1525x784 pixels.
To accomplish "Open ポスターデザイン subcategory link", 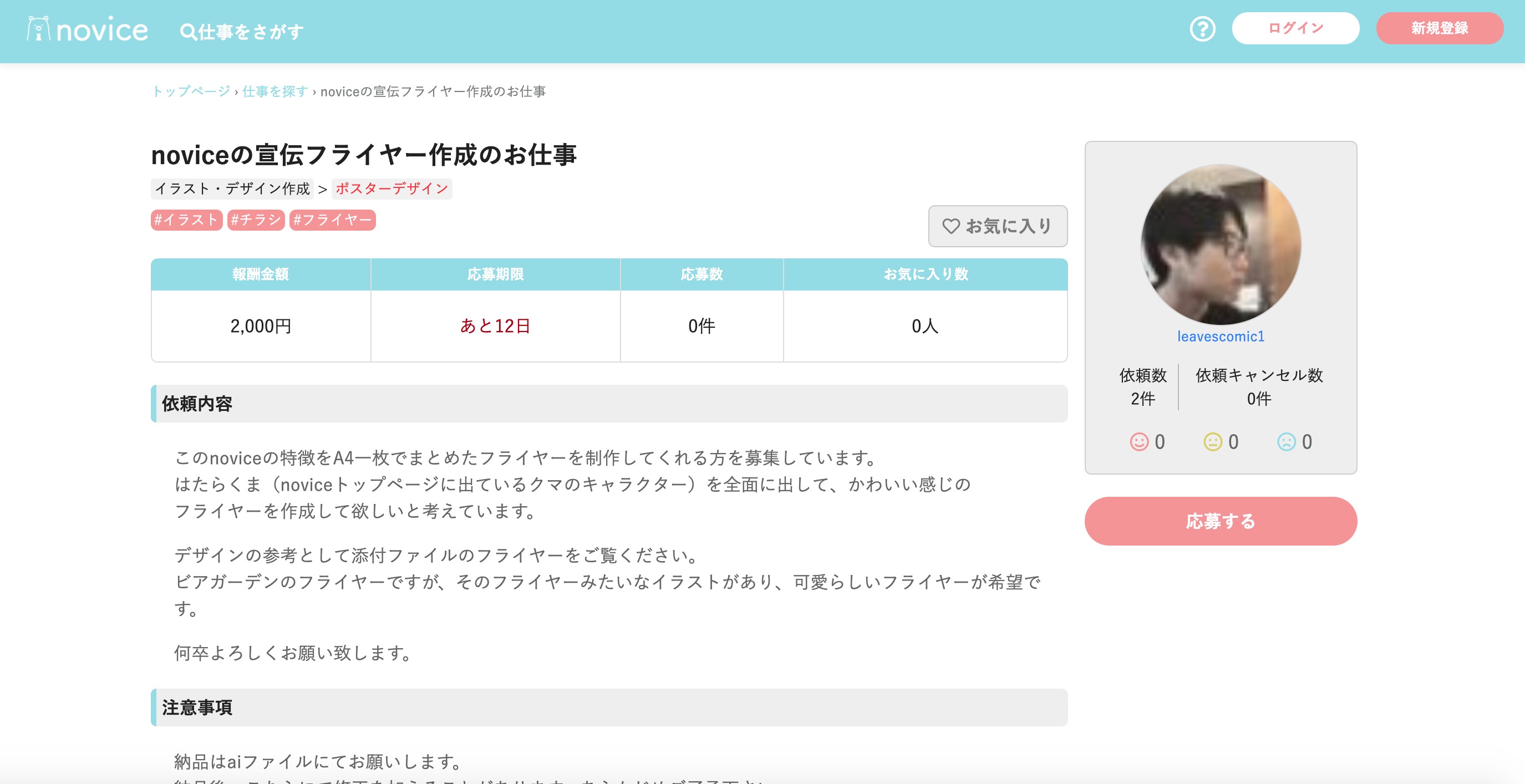I will pos(392,188).
